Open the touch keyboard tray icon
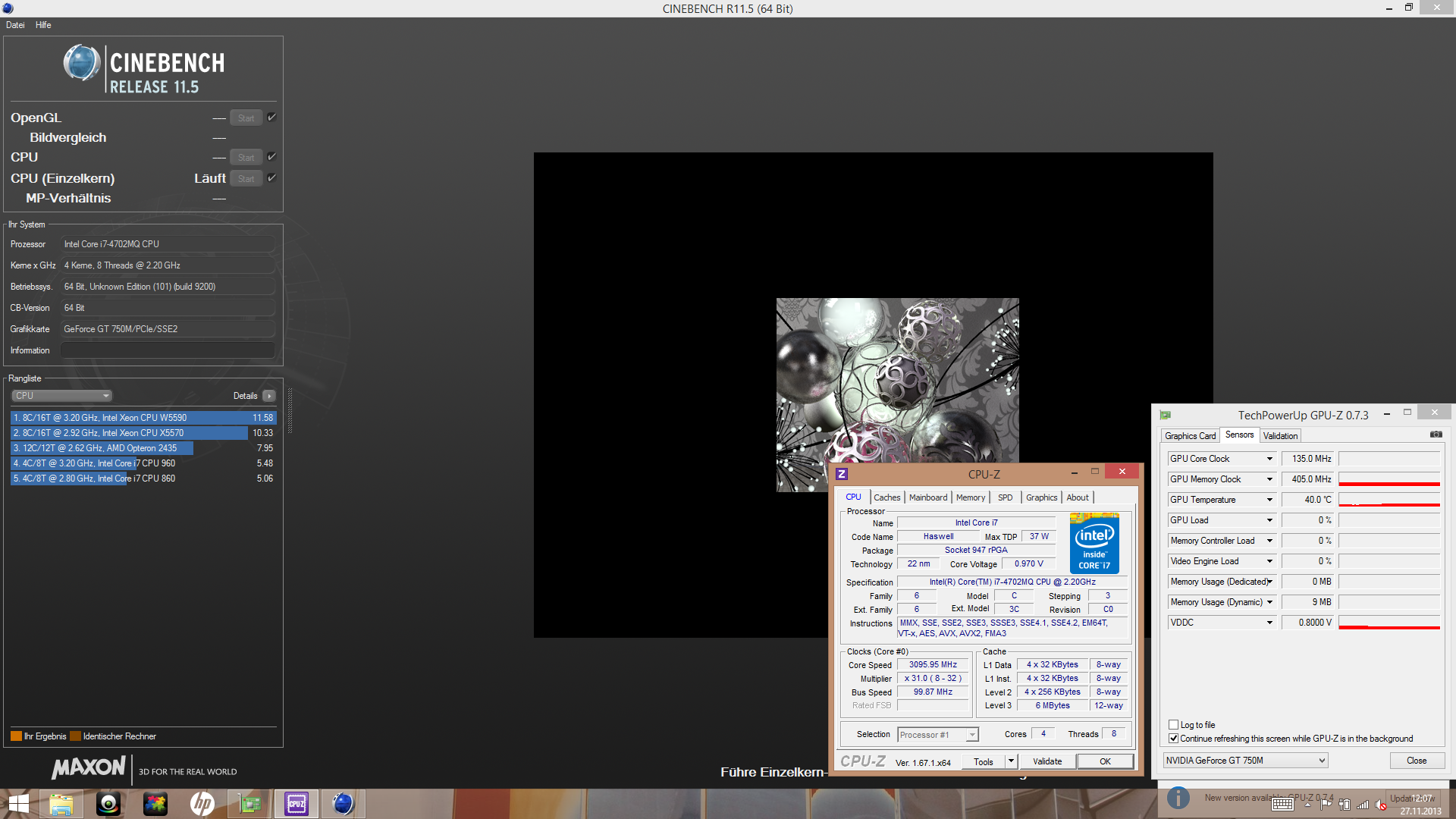This screenshot has height=819, width=1456. coord(1282,805)
